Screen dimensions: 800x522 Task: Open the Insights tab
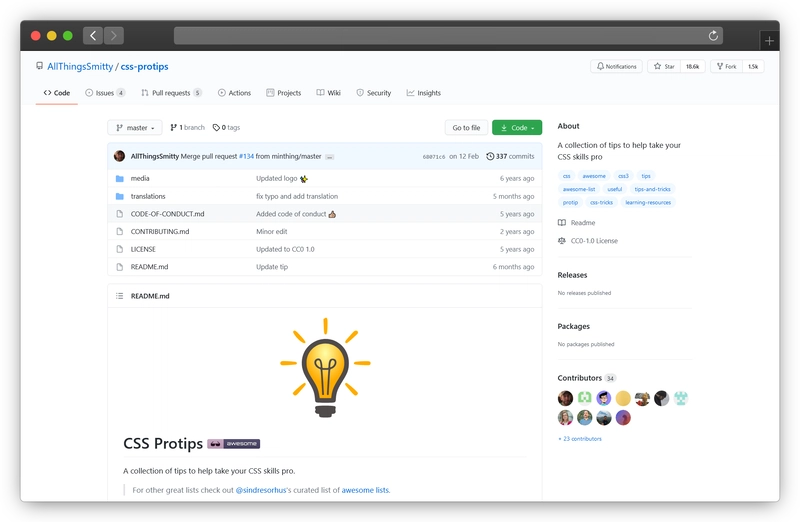423,93
